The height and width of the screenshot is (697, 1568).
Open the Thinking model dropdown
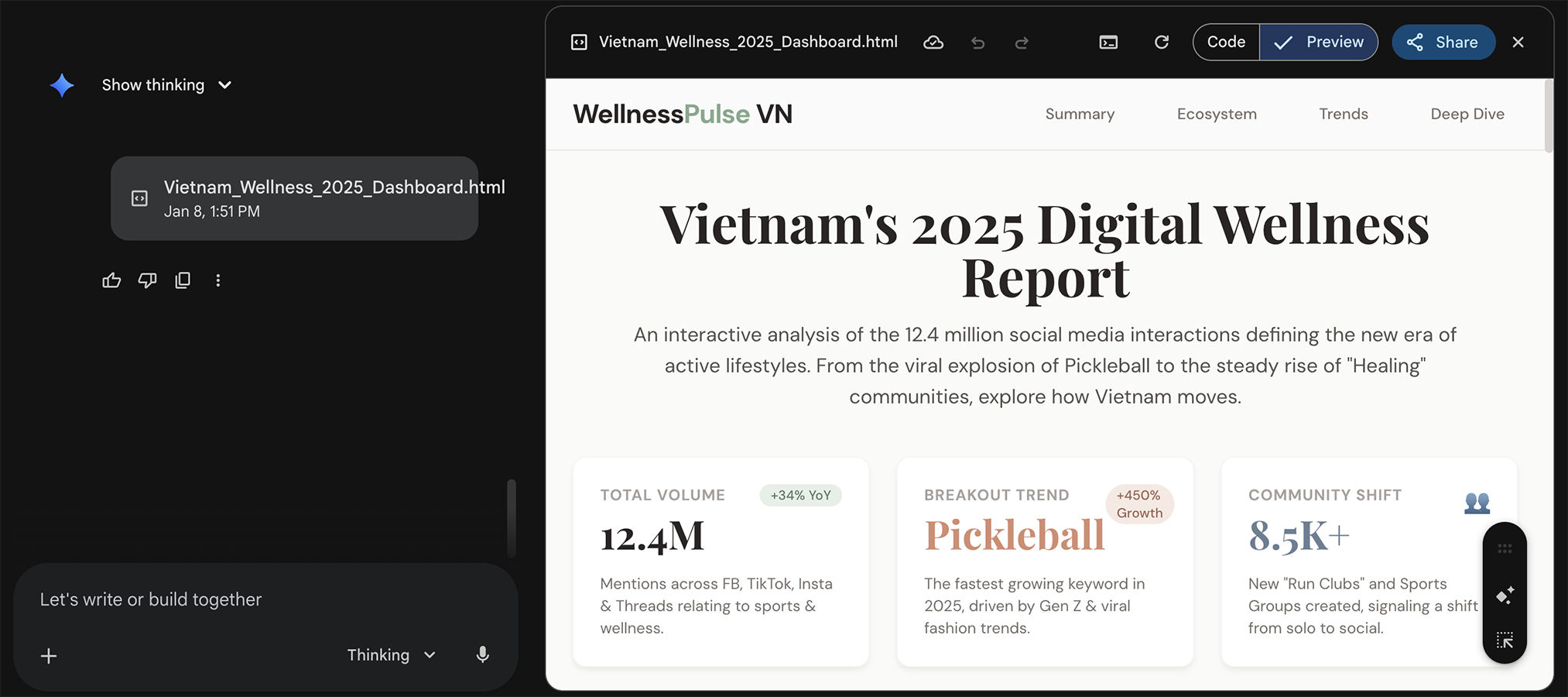tap(391, 655)
